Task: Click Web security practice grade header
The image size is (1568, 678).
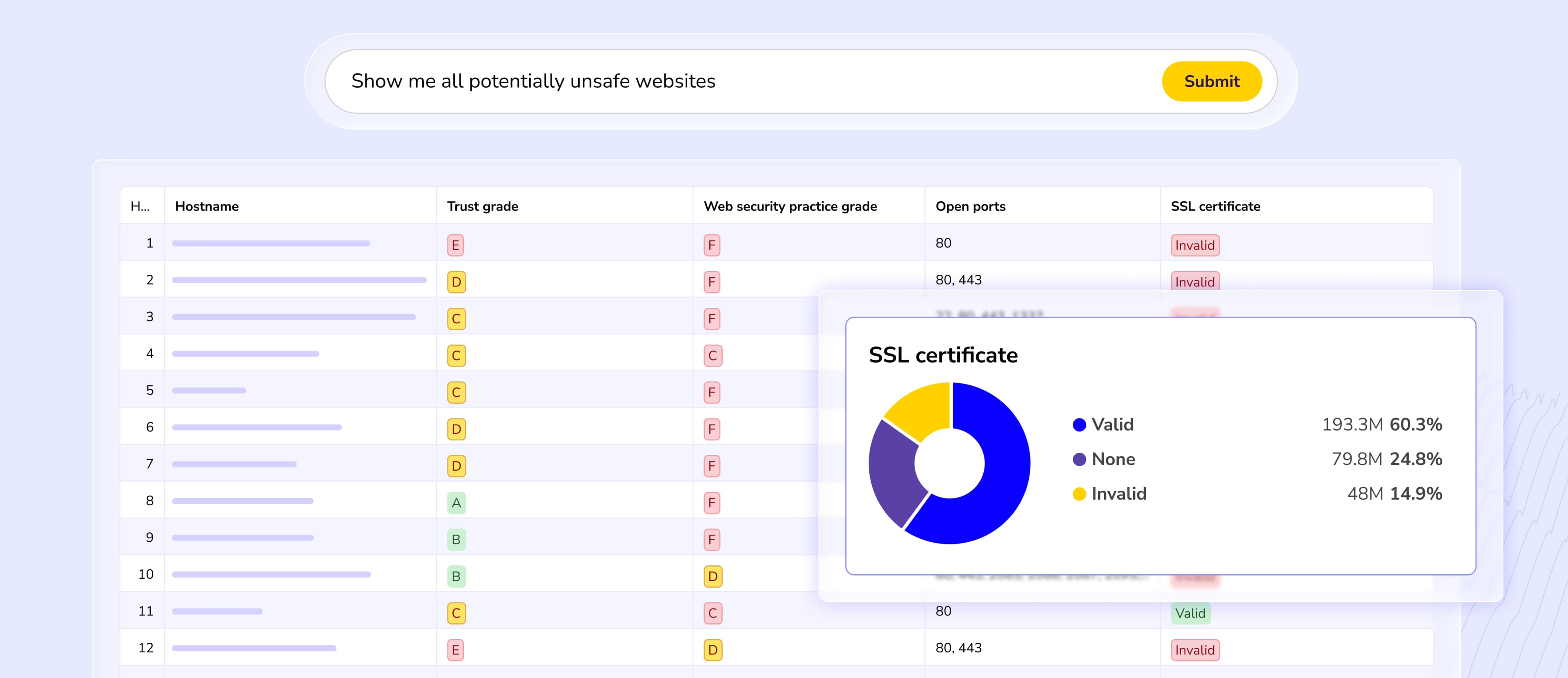Action: click(790, 206)
